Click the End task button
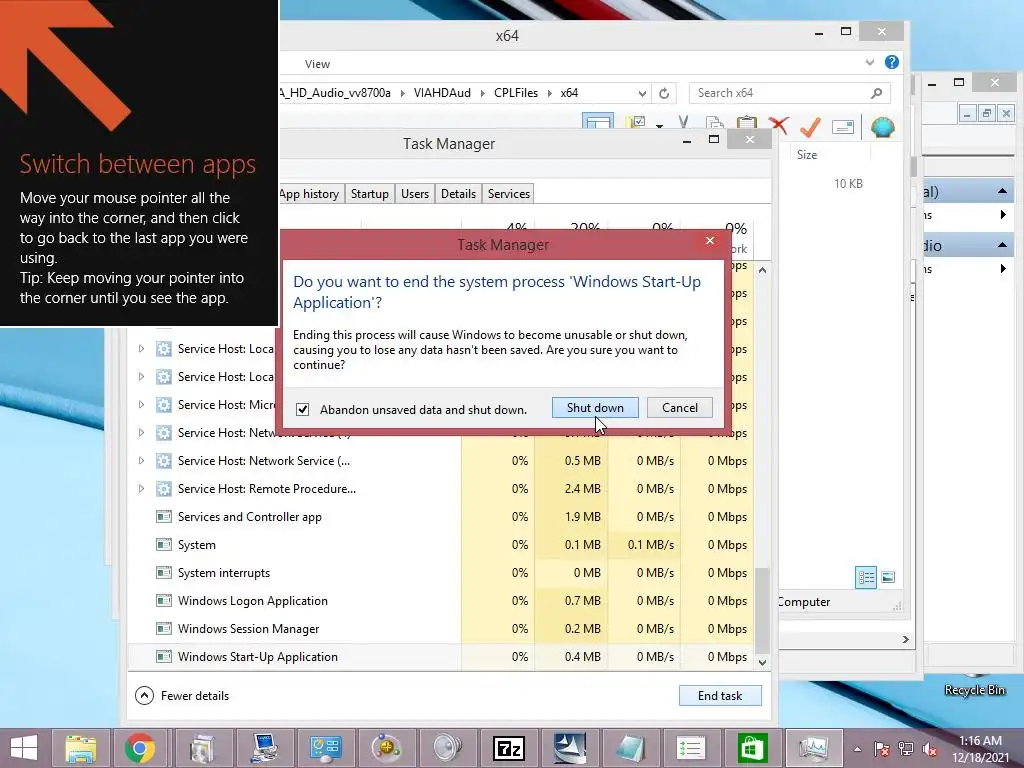 pyautogui.click(x=720, y=696)
